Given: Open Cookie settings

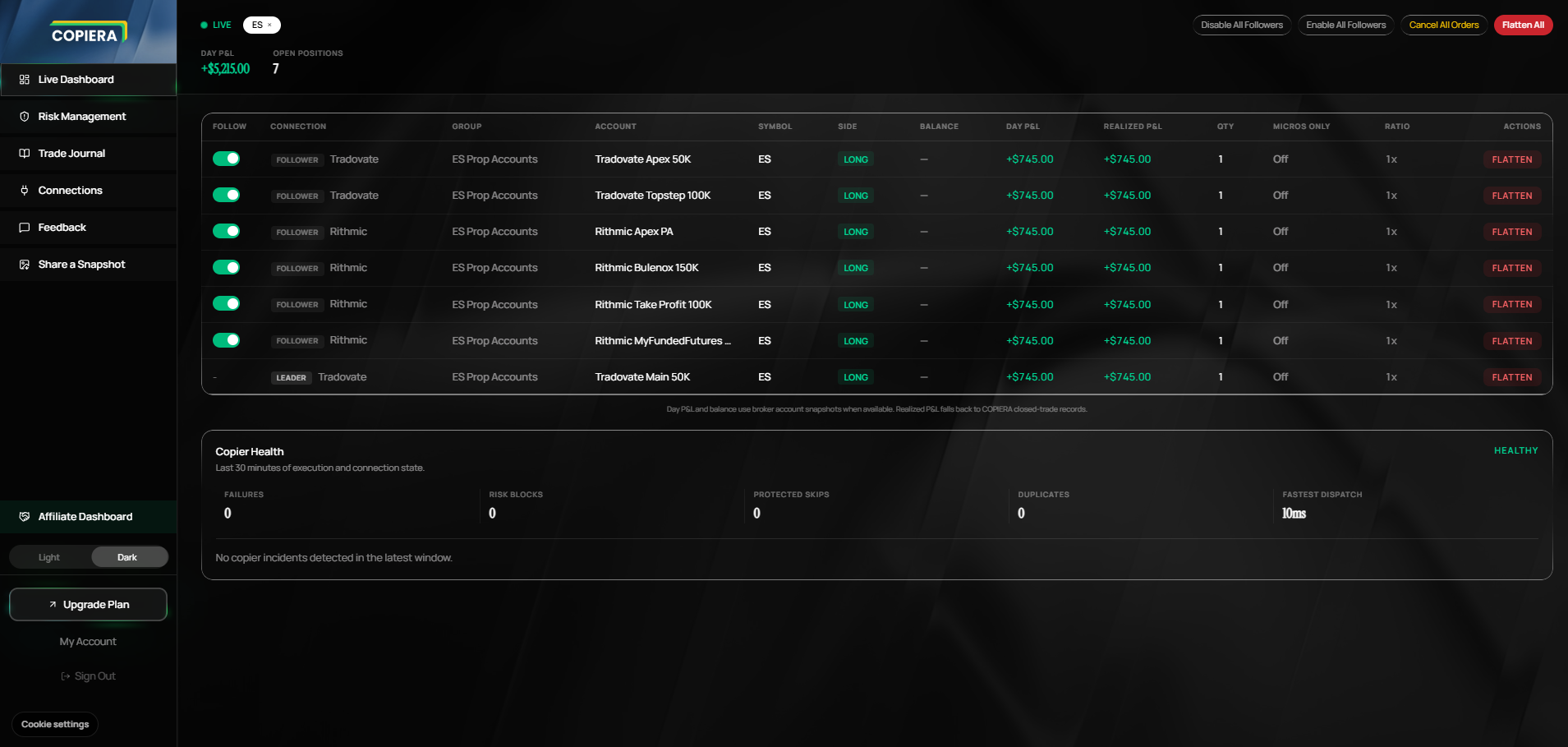Looking at the screenshot, I should coord(55,724).
